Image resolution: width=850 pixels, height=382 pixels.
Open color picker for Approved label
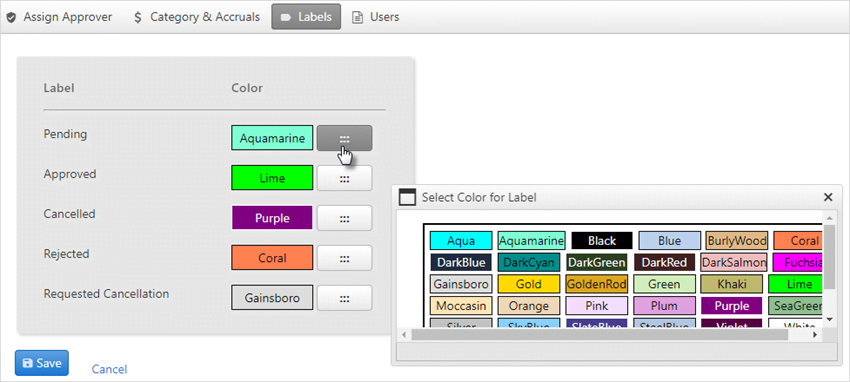(x=344, y=178)
